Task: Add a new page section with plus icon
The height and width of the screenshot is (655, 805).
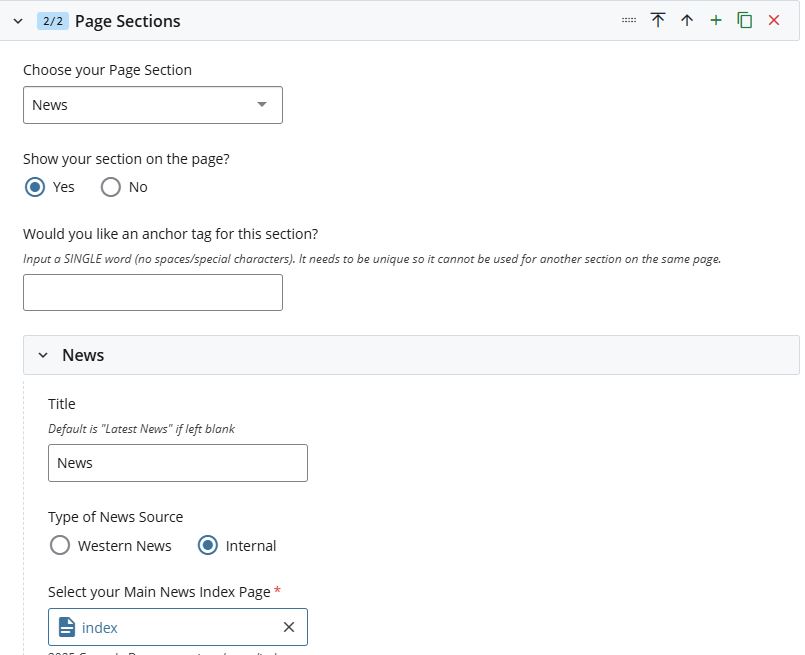Action: coord(716,20)
